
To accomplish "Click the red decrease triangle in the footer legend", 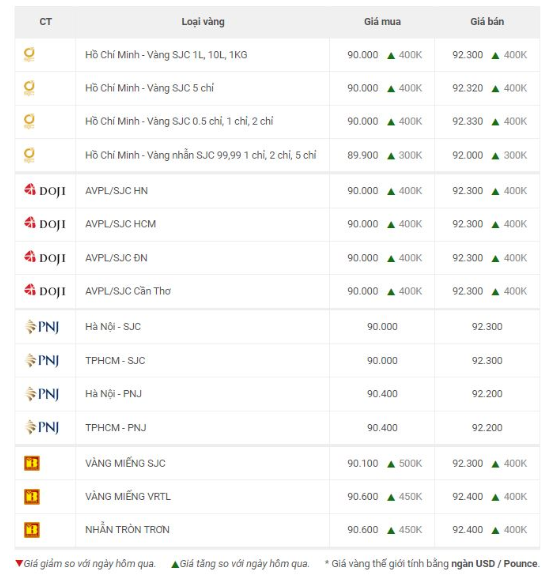I will point(19,563).
